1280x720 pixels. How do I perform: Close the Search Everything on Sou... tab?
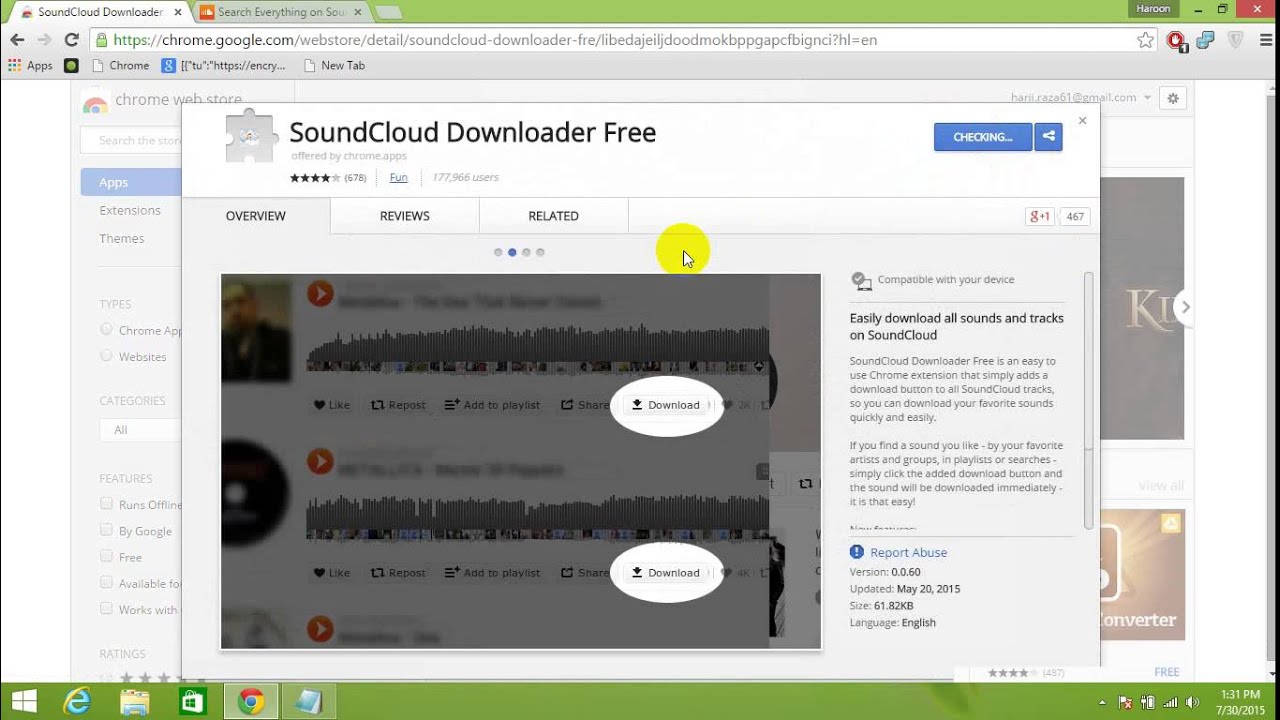(x=357, y=12)
